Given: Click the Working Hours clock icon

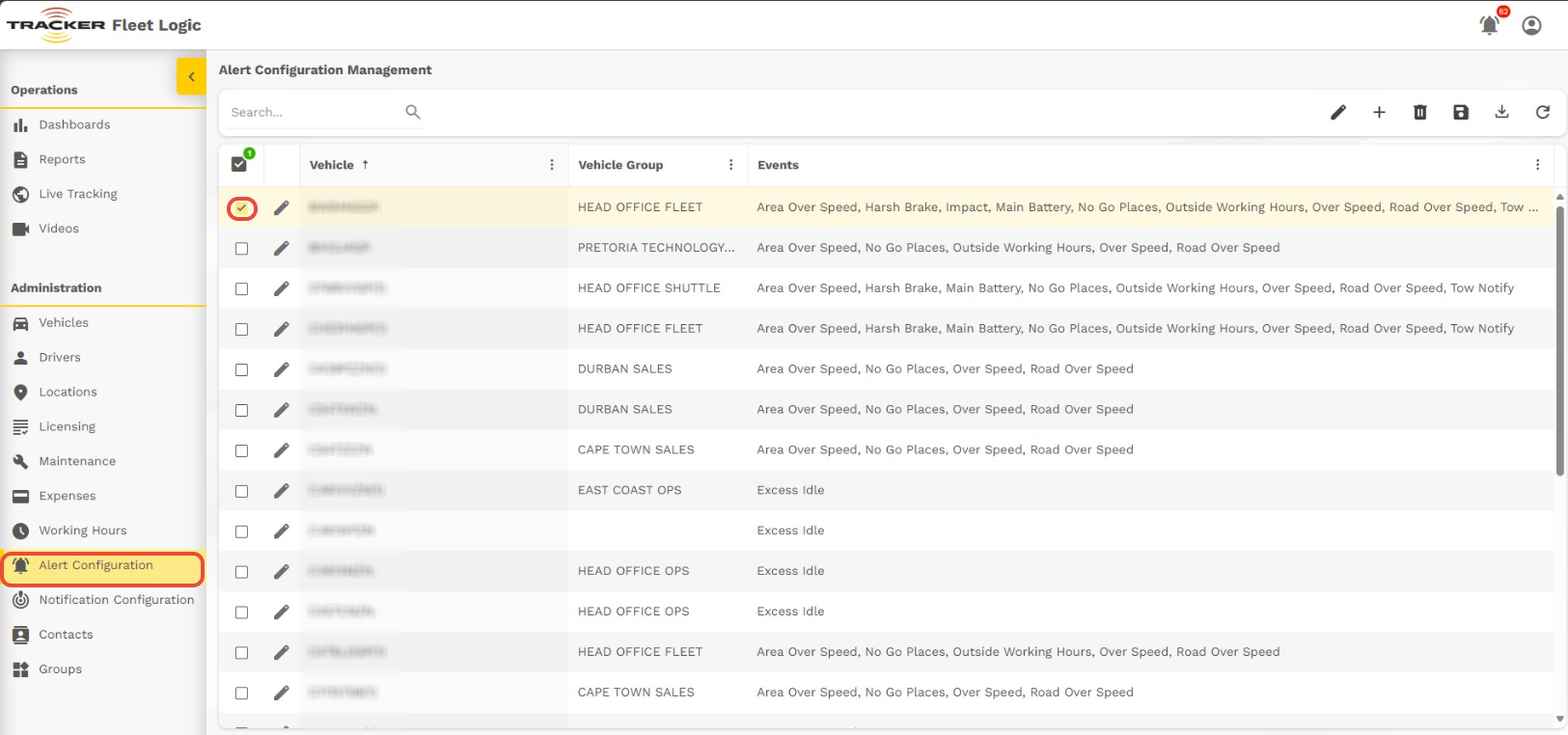Looking at the screenshot, I should click(x=20, y=531).
